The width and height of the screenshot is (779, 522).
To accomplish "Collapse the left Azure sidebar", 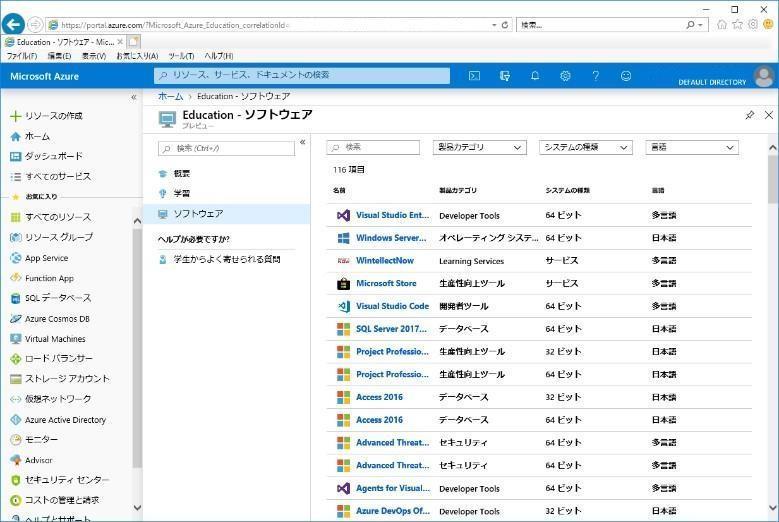I will tap(134, 97).
